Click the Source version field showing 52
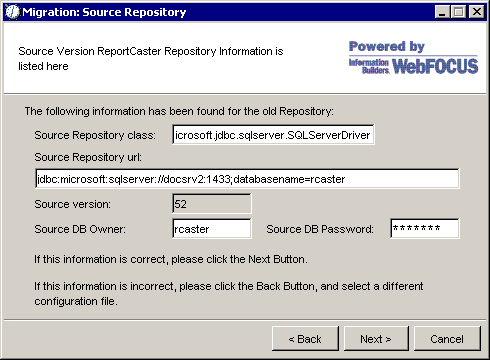490x360 pixels. (212, 204)
